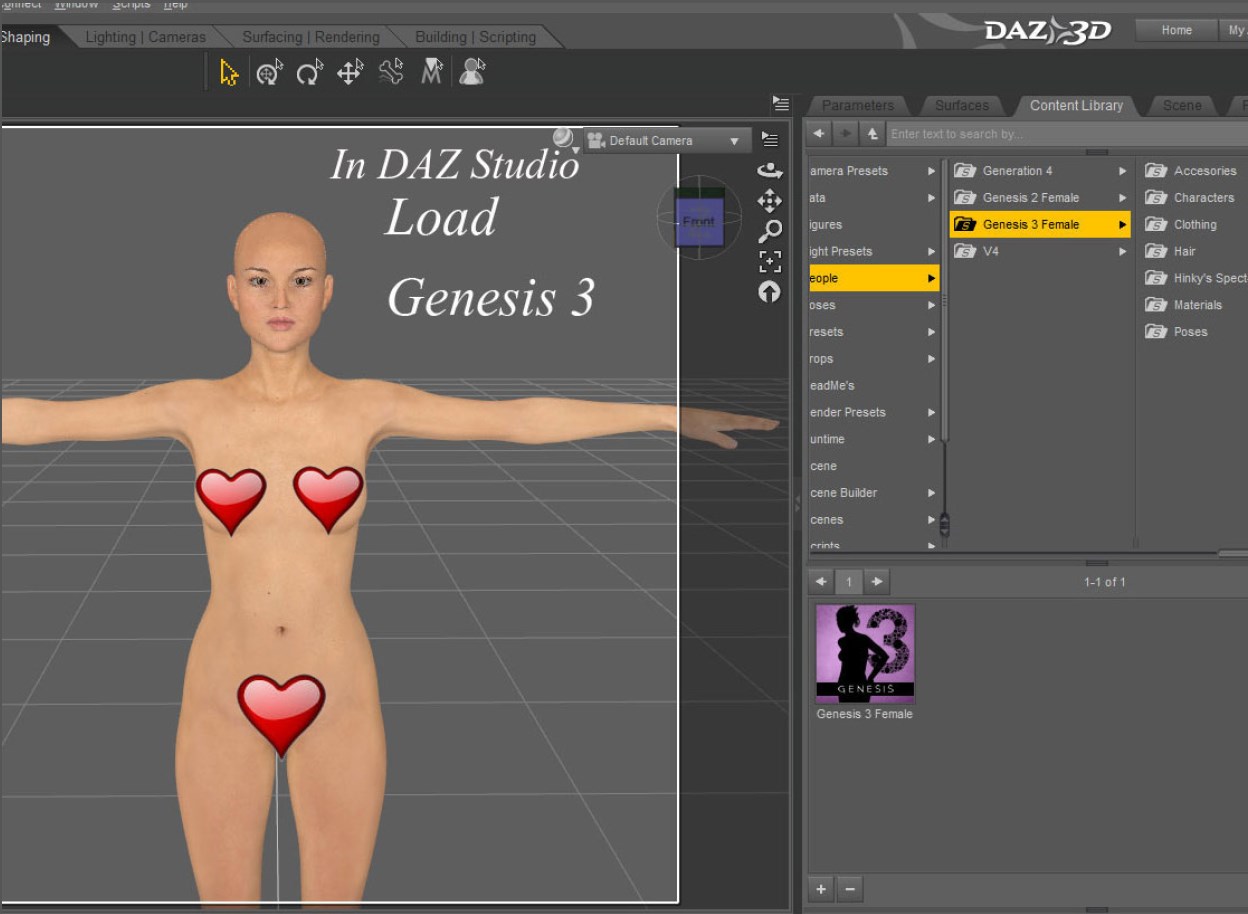
Task: Expand the Camera Presets category arrow
Action: [931, 171]
